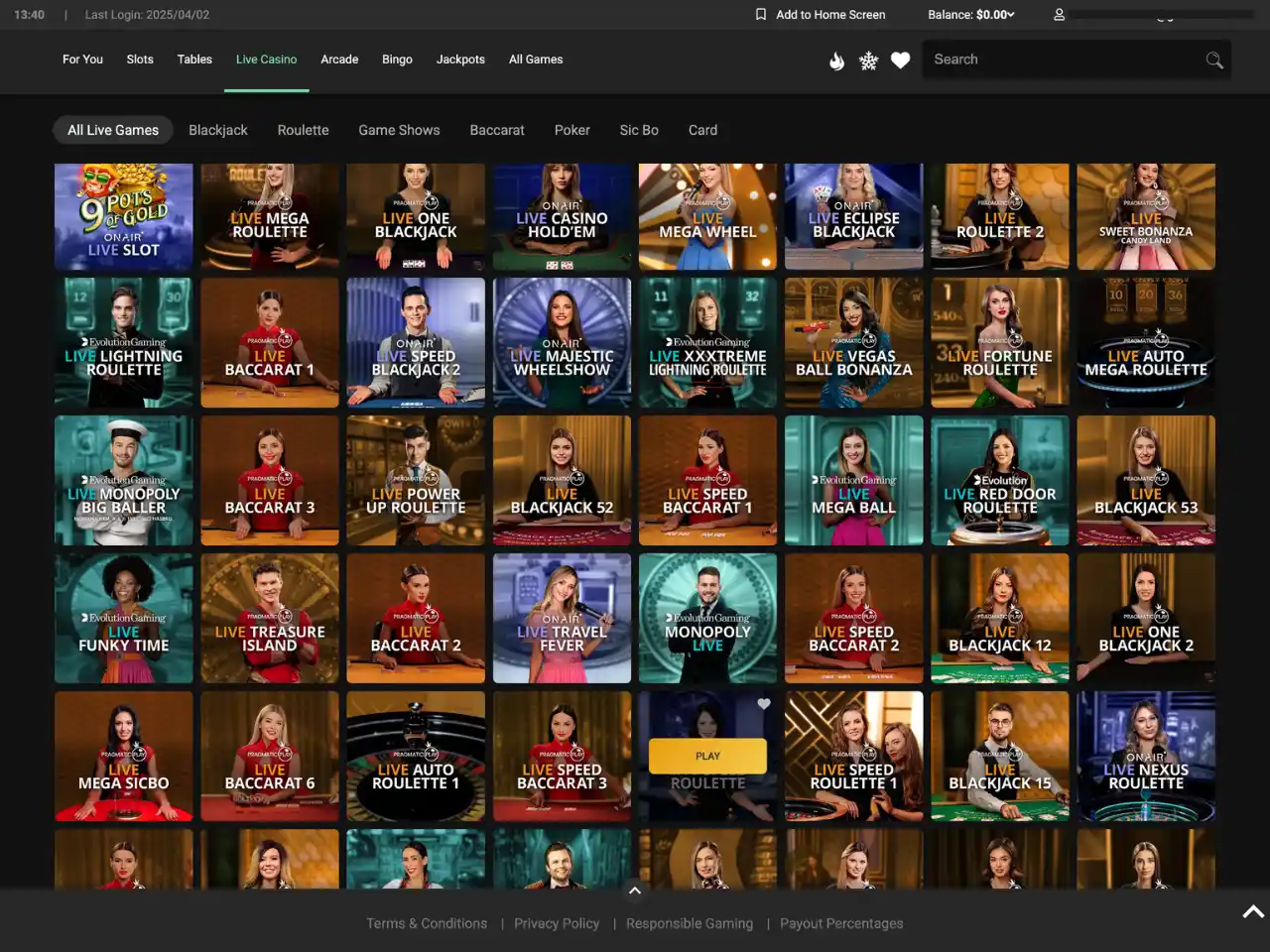1270x952 pixels.
Task: Open the Live Monopoly Big Baller game
Action: coord(124,481)
